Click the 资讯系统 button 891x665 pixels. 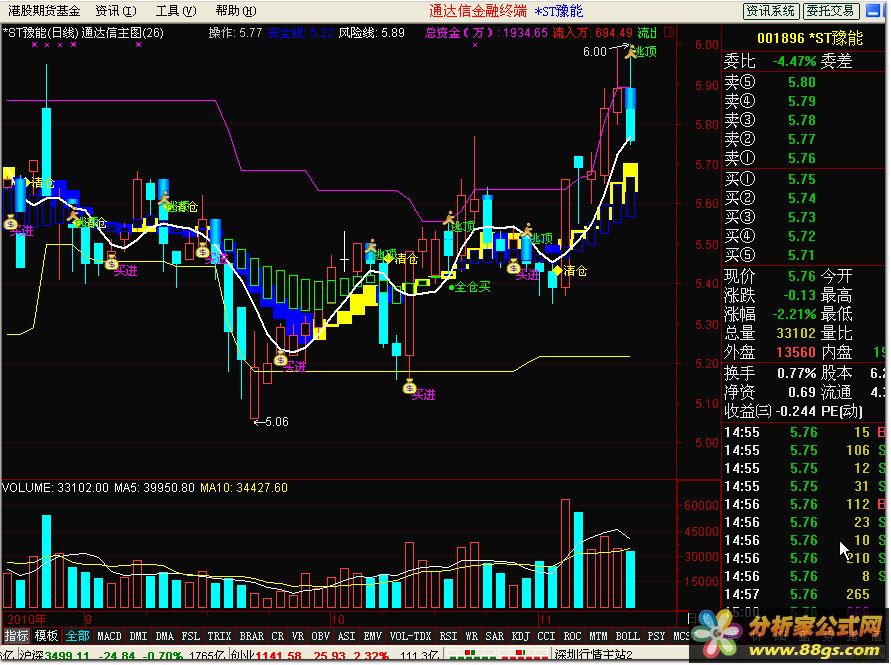coord(771,11)
